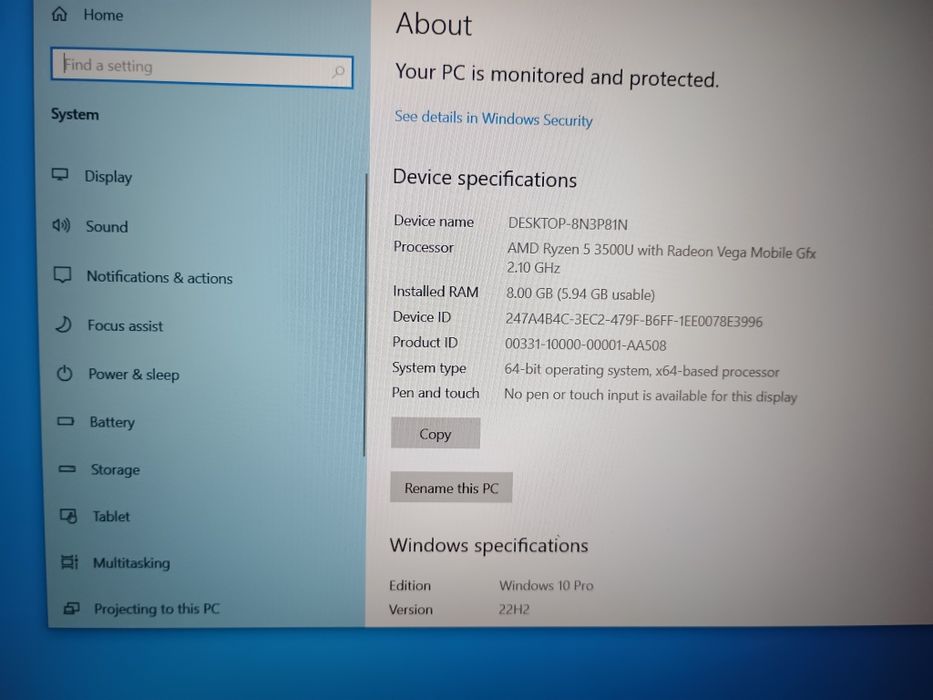Click the Battery icon
This screenshot has height=700, width=933.
[x=65, y=421]
